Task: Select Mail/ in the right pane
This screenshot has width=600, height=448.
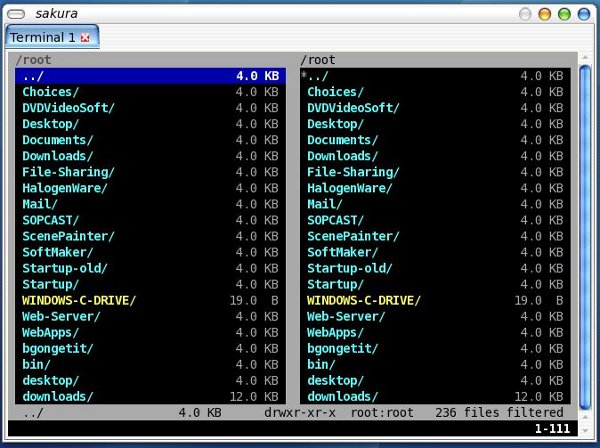Action: click(435, 204)
